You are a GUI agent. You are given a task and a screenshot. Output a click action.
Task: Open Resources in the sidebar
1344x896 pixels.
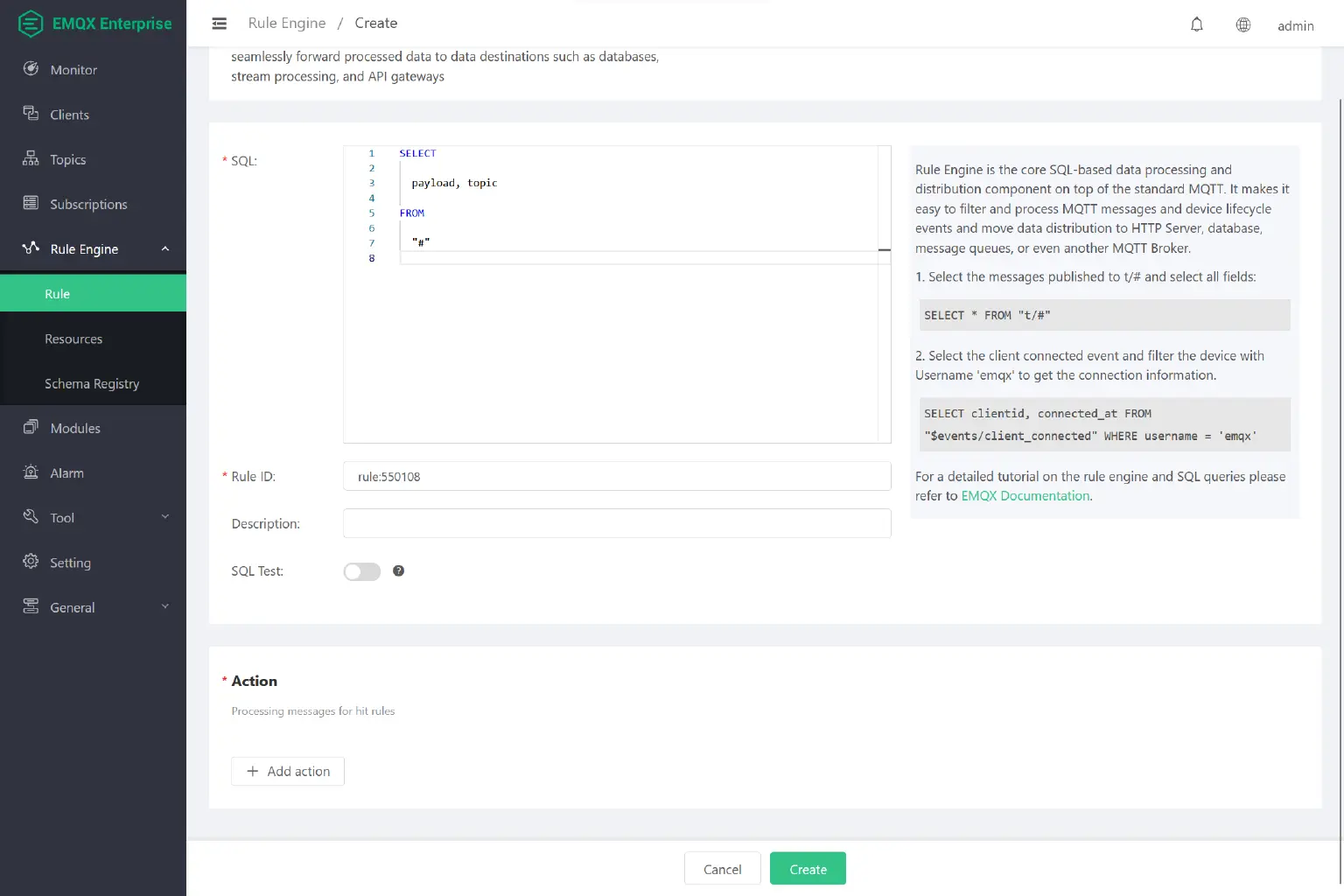coord(73,339)
